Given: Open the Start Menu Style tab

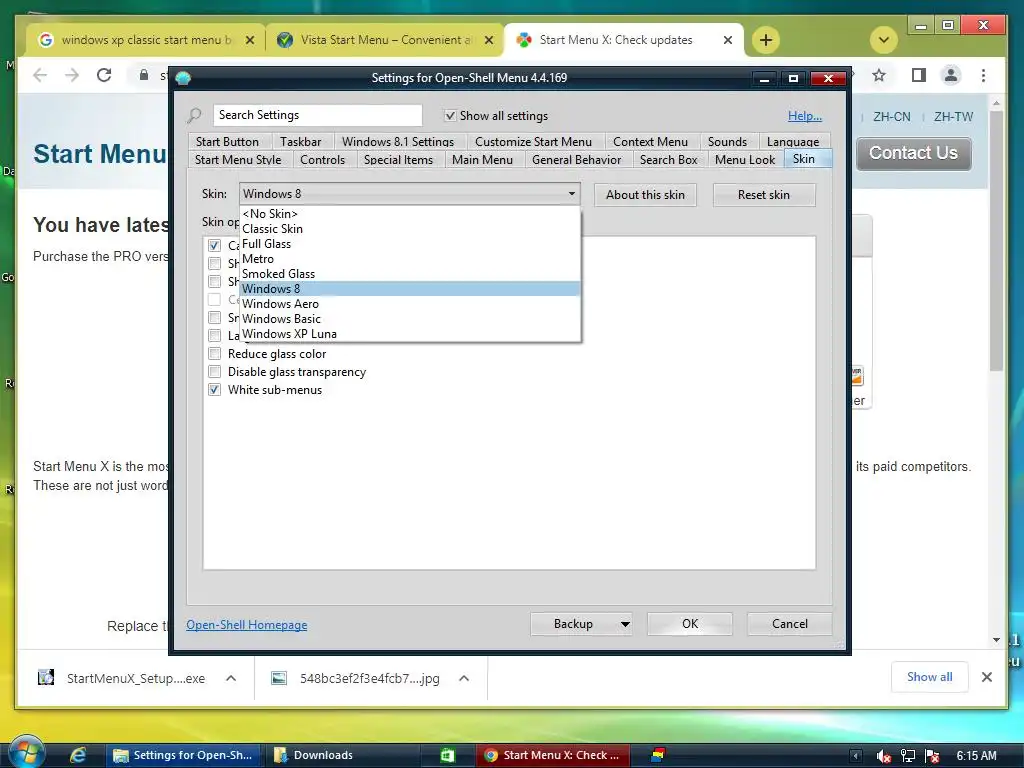Looking at the screenshot, I should 238,159.
